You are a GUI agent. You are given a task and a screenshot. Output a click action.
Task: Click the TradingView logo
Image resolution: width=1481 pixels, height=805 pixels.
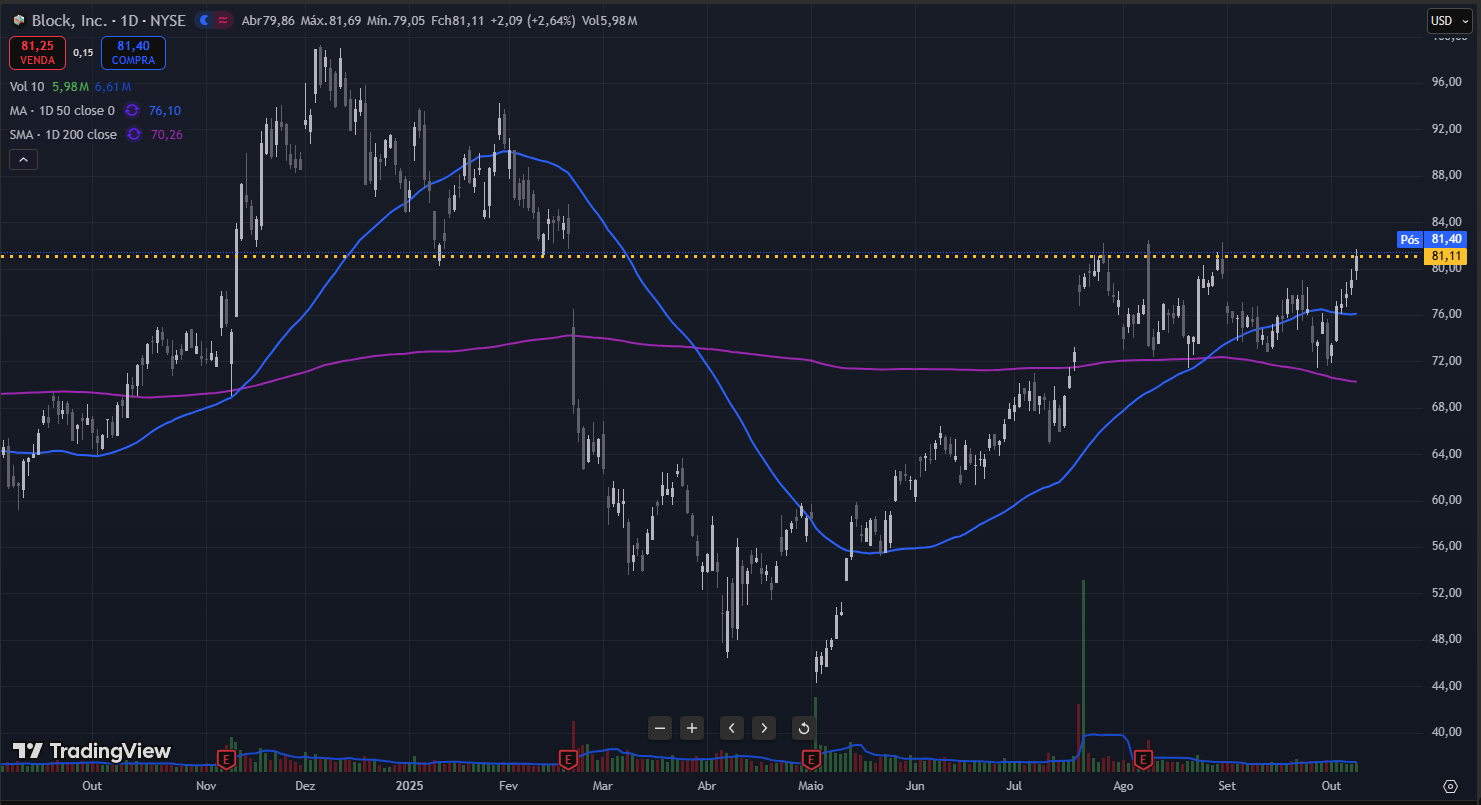92,751
